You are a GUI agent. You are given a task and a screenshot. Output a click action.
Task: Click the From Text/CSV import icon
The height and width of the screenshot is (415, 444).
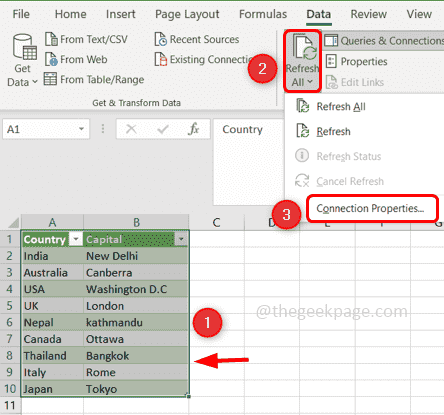[51, 39]
